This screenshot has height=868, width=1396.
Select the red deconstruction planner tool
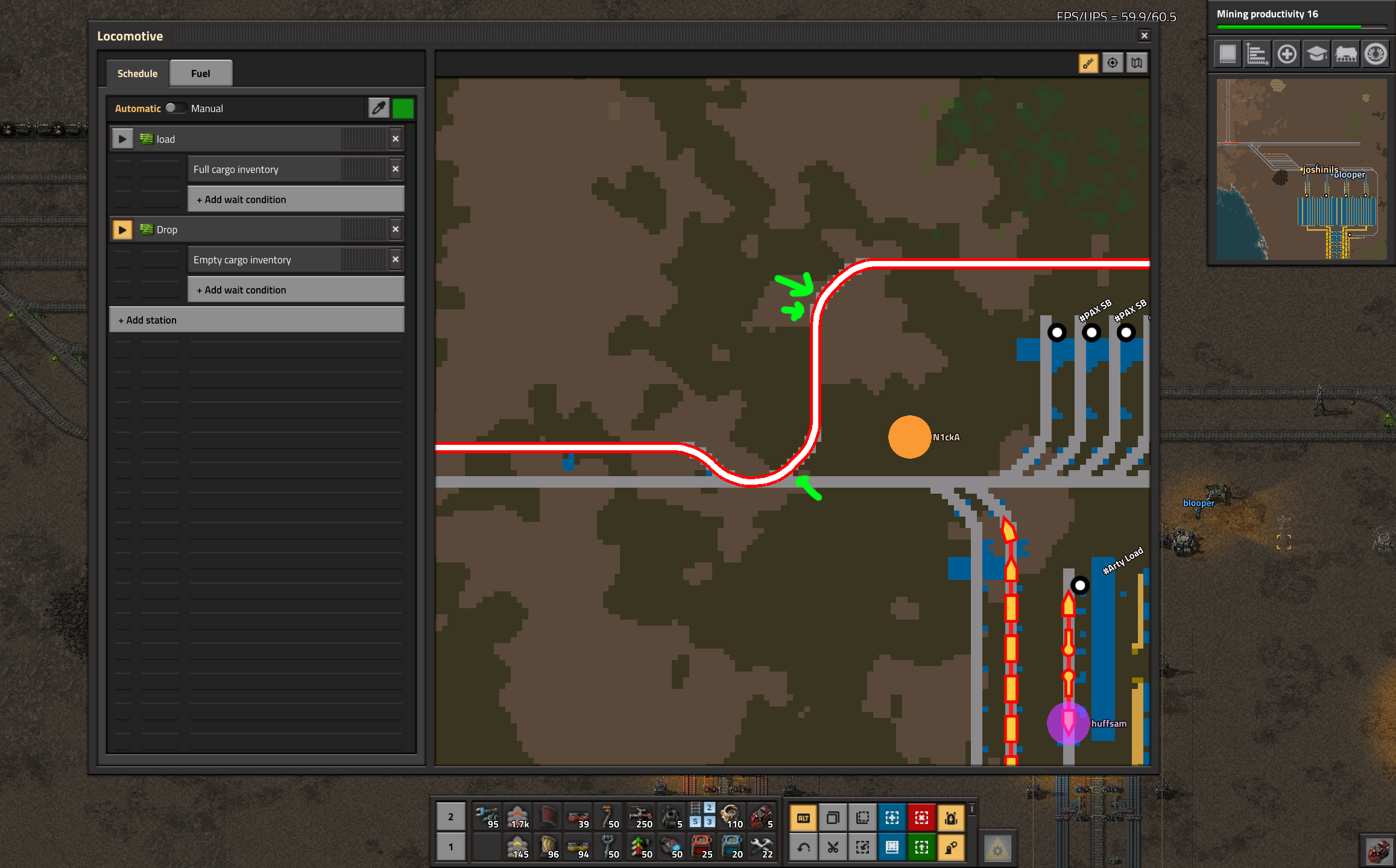921,818
